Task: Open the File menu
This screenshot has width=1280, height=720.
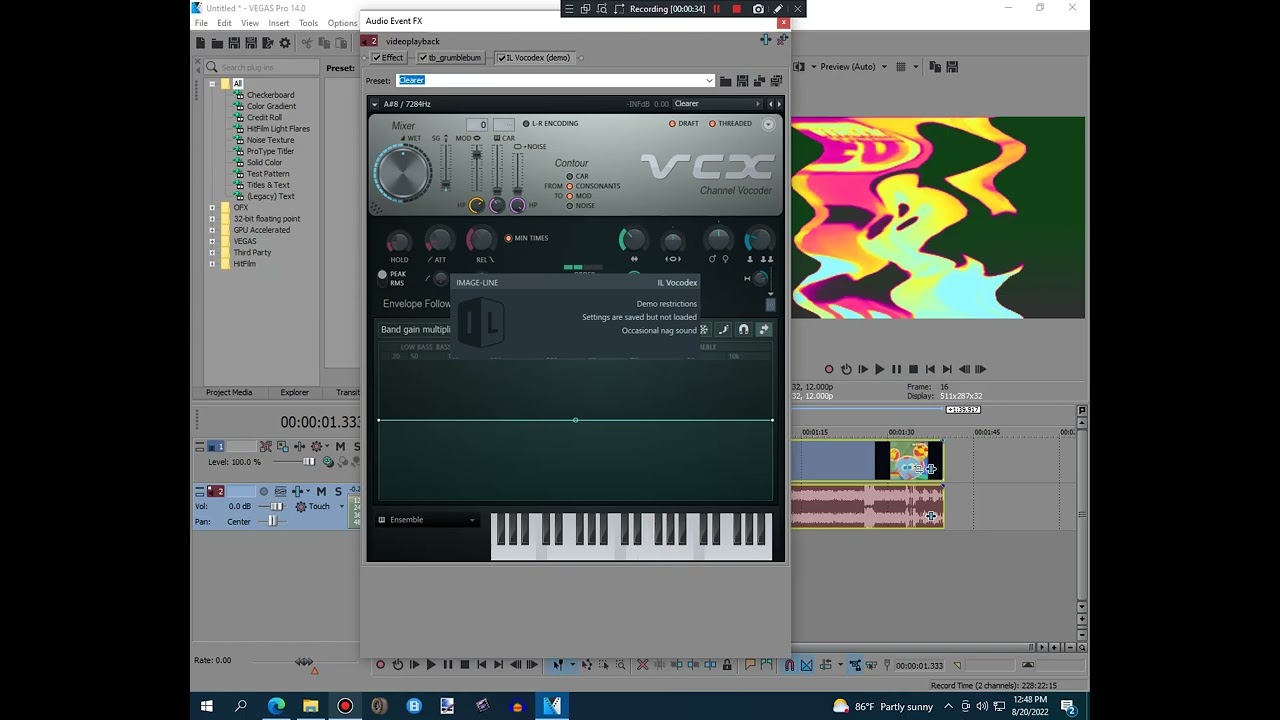Action: click(x=201, y=23)
